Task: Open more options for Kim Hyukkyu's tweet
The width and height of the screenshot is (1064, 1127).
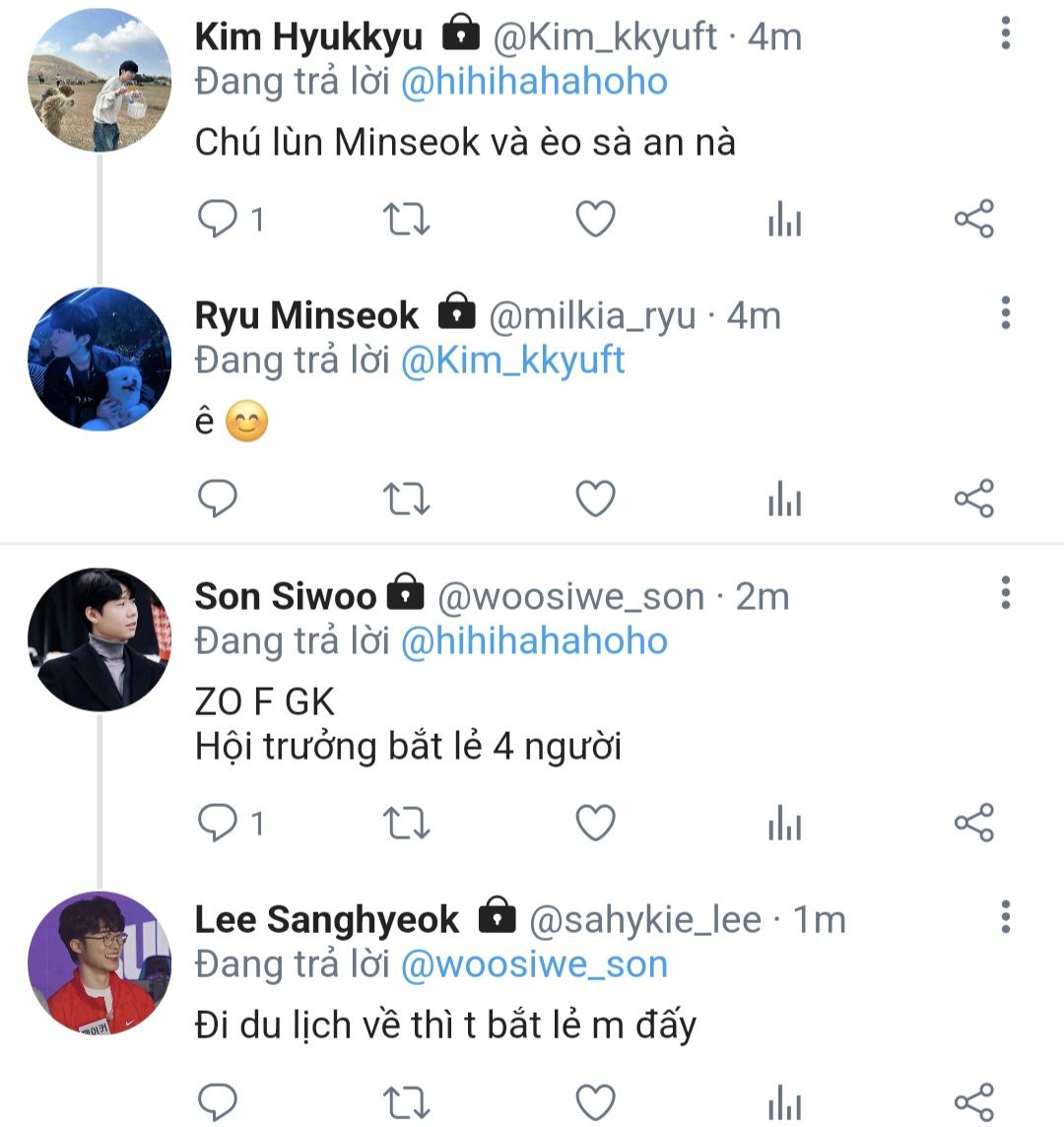Action: pyautogui.click(x=1005, y=33)
